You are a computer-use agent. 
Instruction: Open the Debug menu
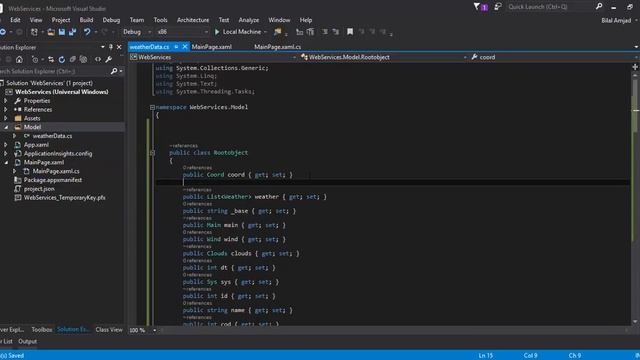(111, 20)
